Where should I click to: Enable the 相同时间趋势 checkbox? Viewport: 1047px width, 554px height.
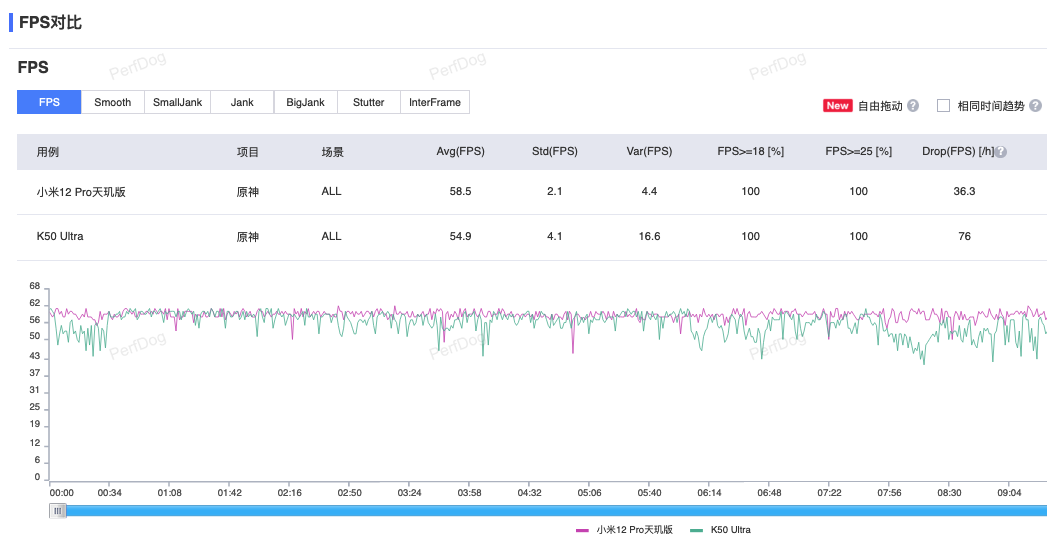[943, 105]
